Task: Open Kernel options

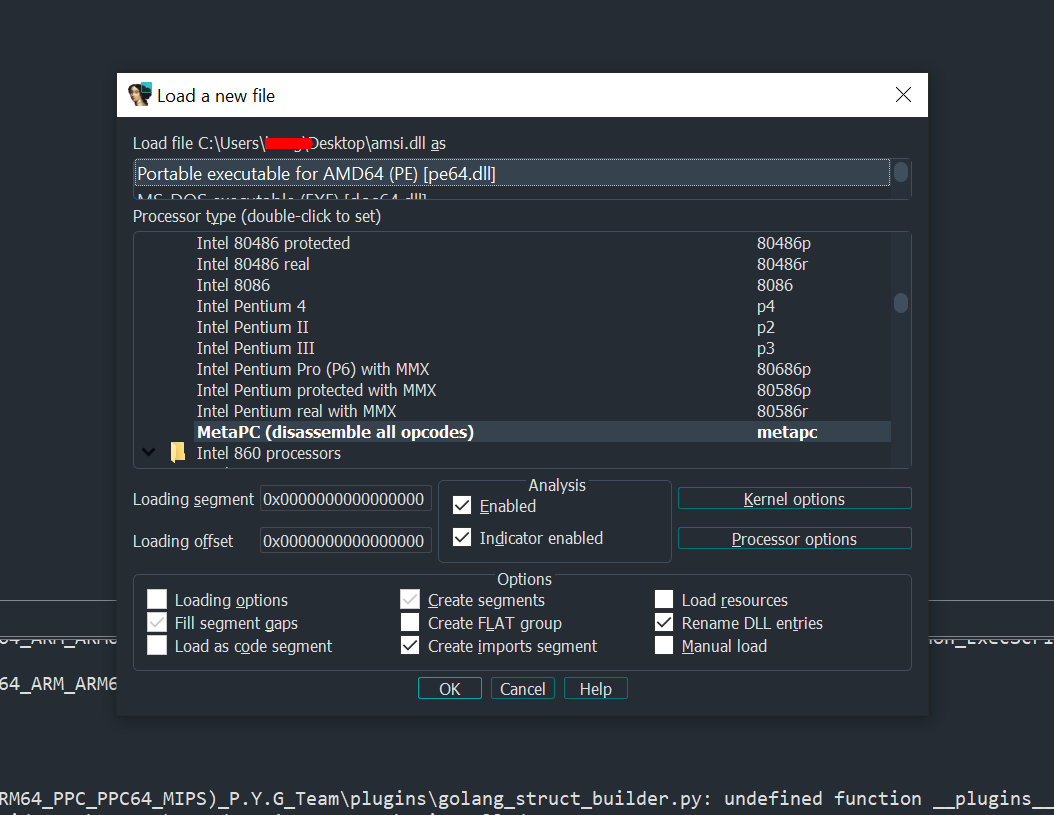Action: [x=795, y=499]
